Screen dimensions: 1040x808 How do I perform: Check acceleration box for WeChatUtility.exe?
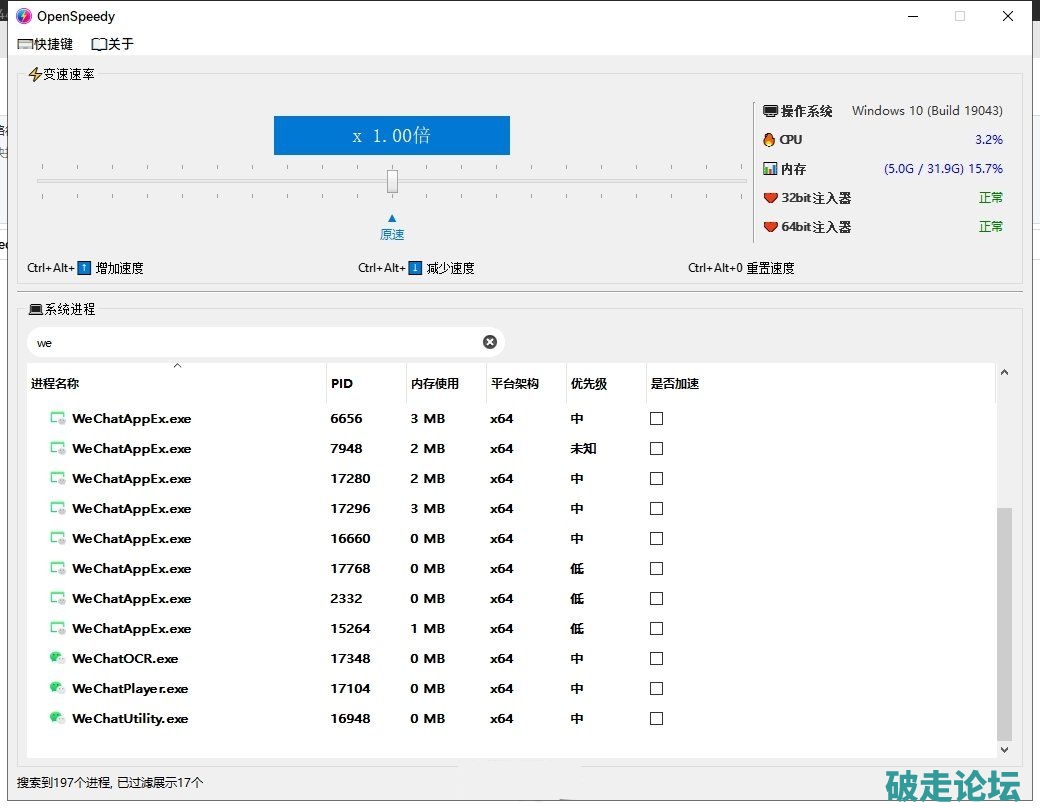[656, 718]
